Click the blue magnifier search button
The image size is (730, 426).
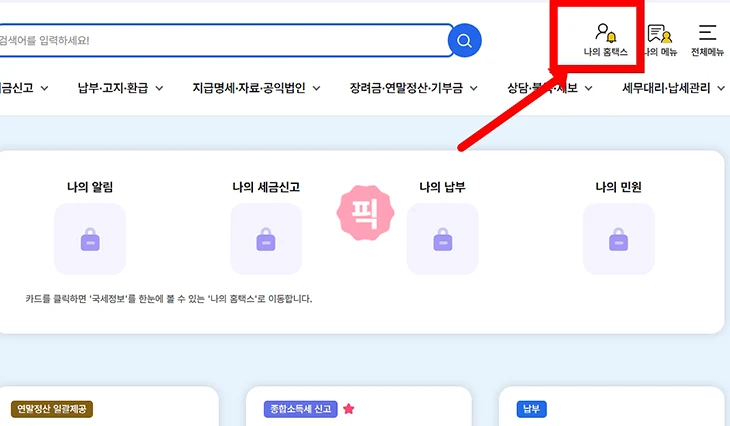pos(464,40)
